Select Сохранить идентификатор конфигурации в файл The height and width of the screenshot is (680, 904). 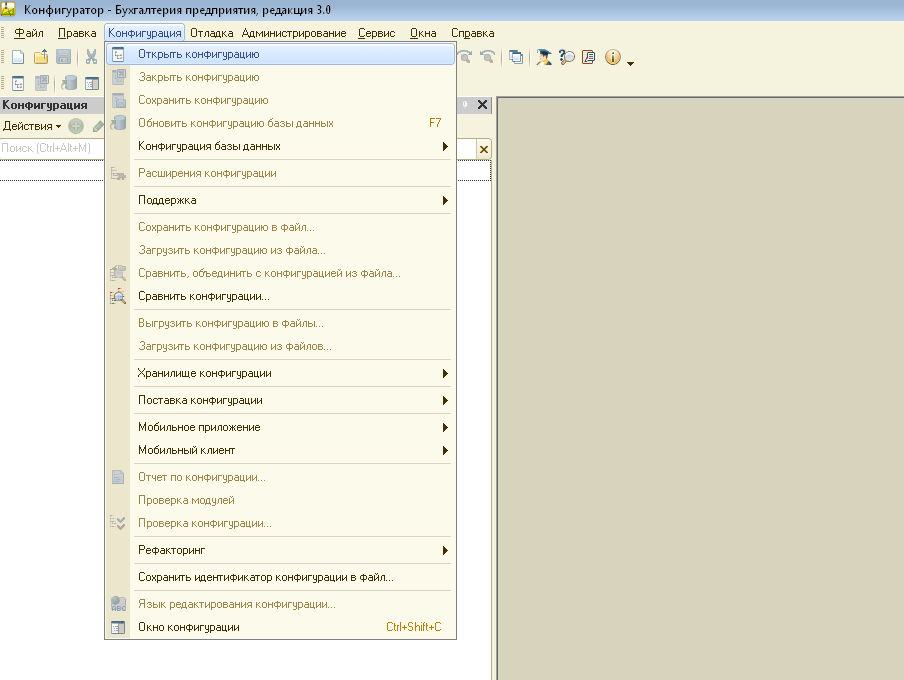pos(280,577)
